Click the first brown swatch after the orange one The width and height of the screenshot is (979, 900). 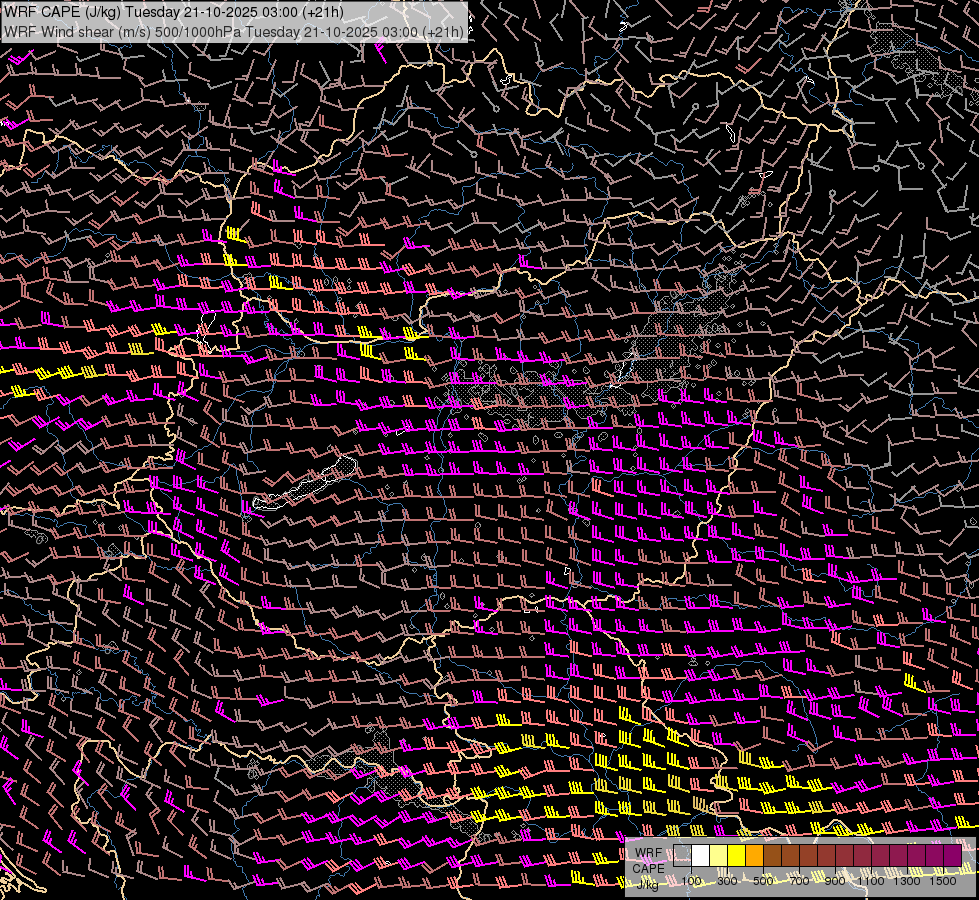(x=773, y=855)
